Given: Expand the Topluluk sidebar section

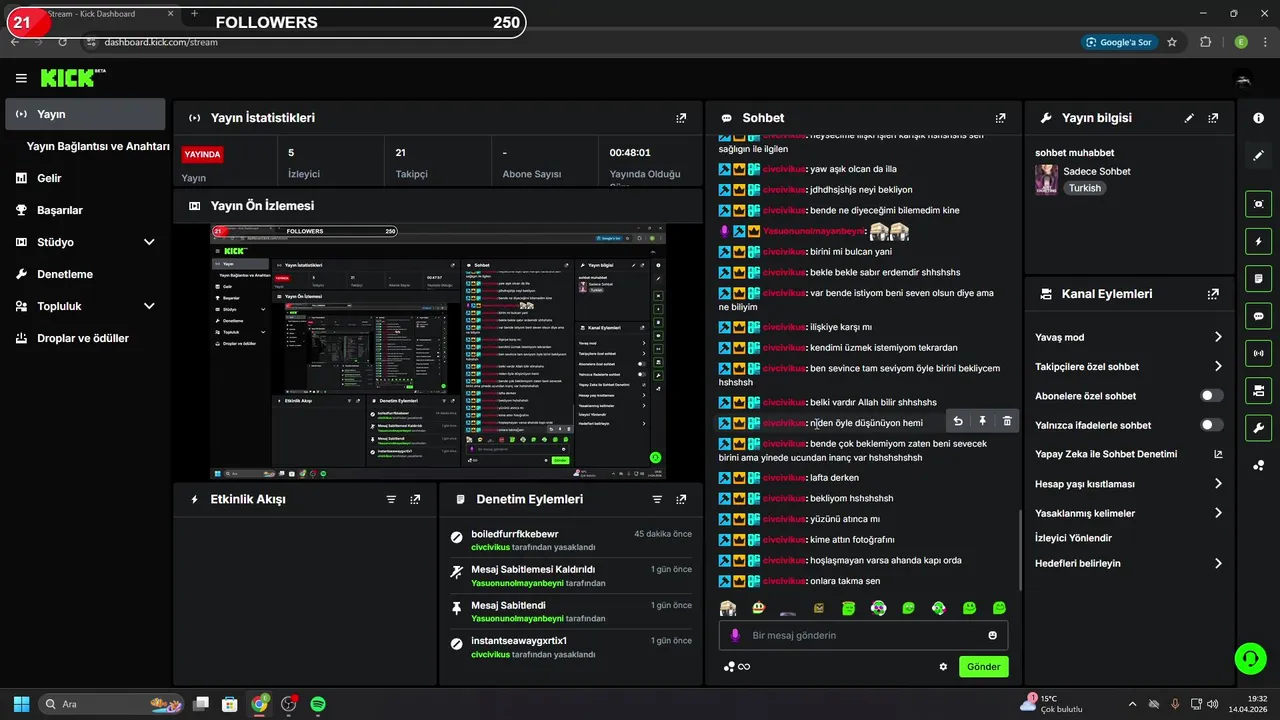Looking at the screenshot, I should pyautogui.click(x=149, y=306).
